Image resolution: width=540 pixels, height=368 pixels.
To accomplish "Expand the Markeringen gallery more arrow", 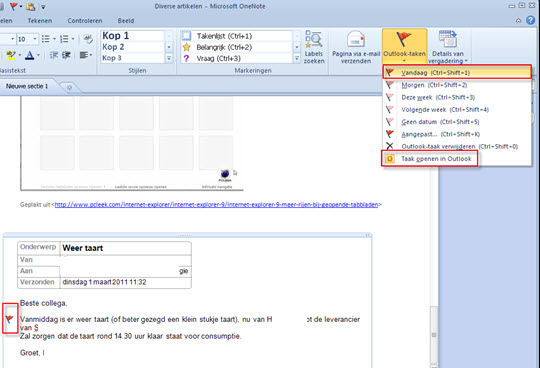I will click(x=297, y=58).
